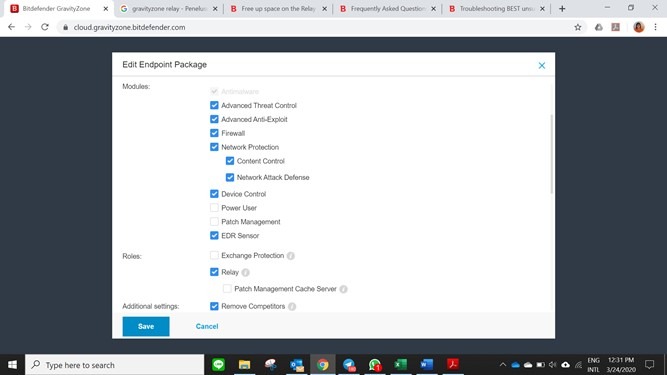Switch to Bitdefender GravityZone tab
Screen dimensions: 667x375
coord(56,9)
